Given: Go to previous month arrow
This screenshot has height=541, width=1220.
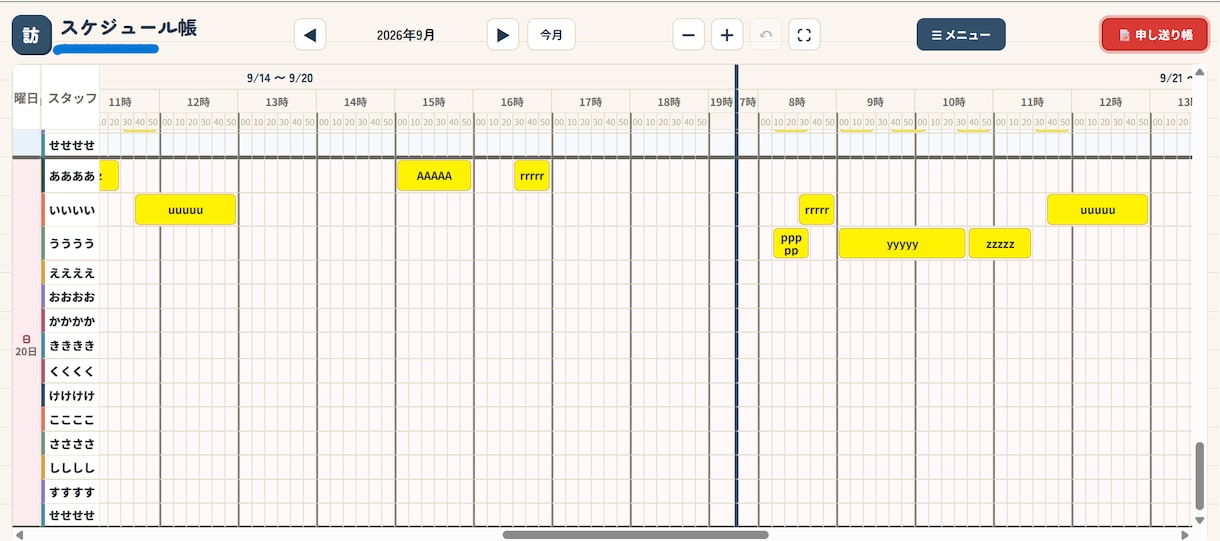Looking at the screenshot, I should pyautogui.click(x=310, y=34).
